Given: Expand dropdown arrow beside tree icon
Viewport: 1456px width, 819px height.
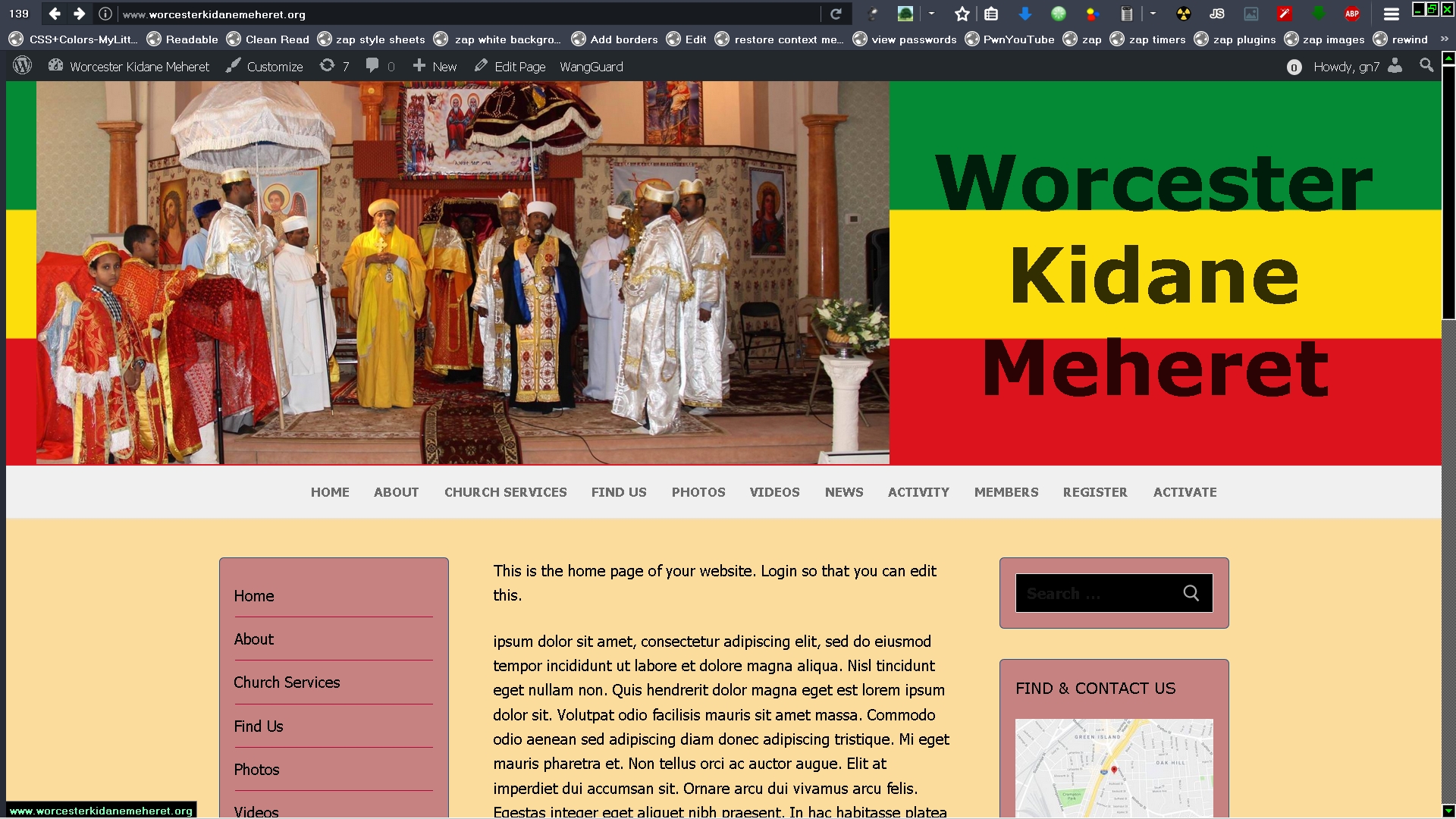Looking at the screenshot, I should tap(931, 14).
